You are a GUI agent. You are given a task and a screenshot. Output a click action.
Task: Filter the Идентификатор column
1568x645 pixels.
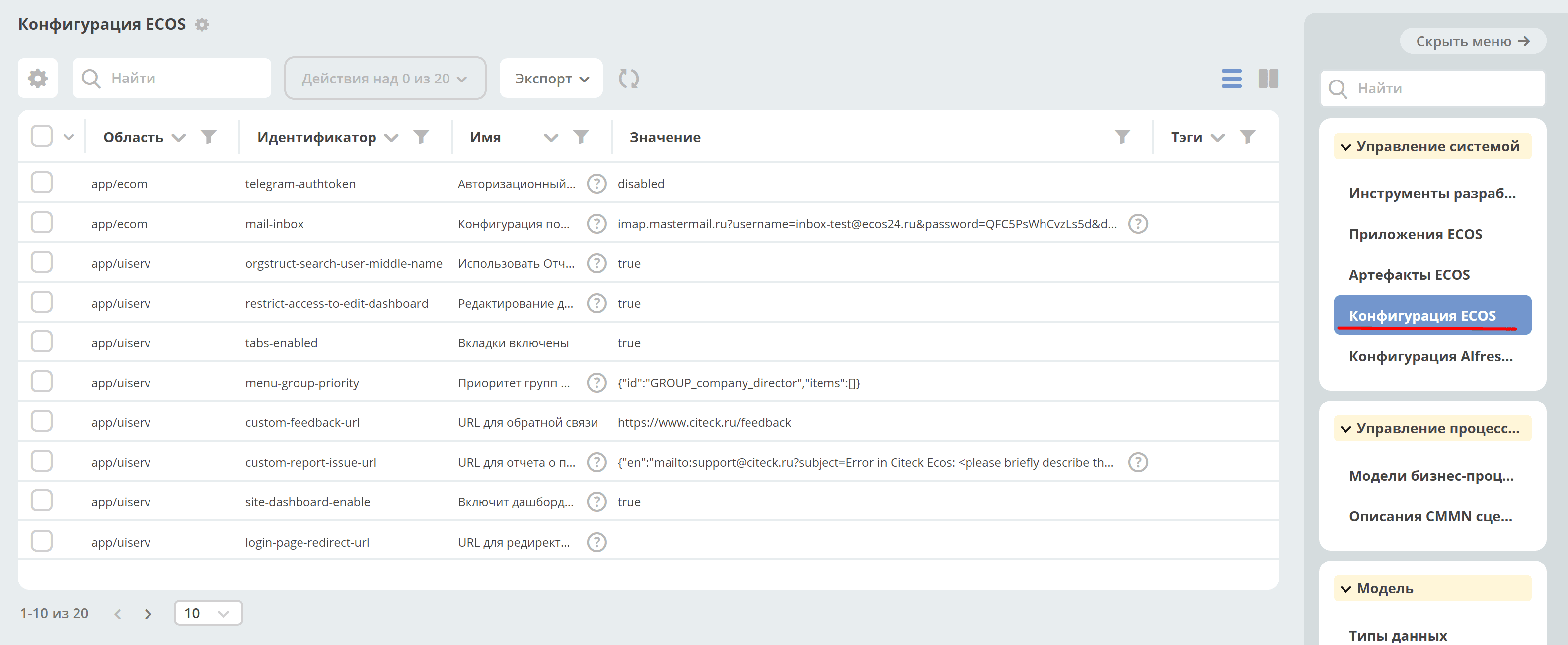click(421, 137)
